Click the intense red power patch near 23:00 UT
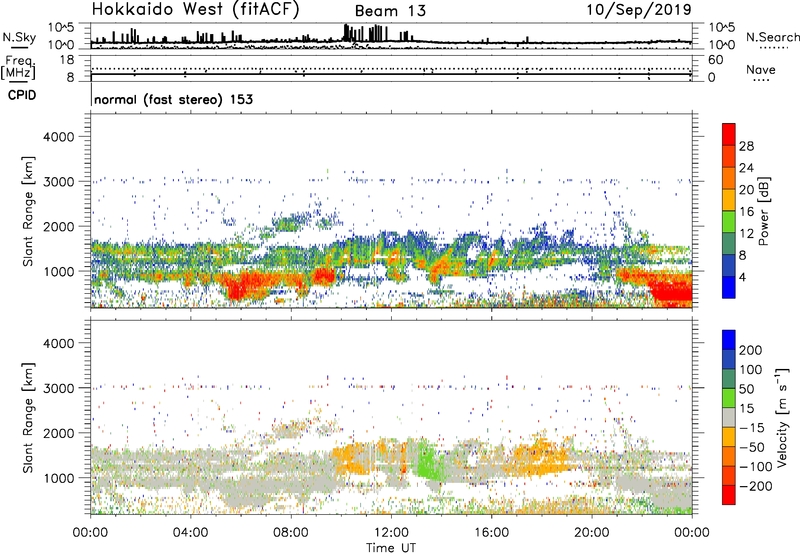The height and width of the screenshot is (554, 800). (672, 291)
